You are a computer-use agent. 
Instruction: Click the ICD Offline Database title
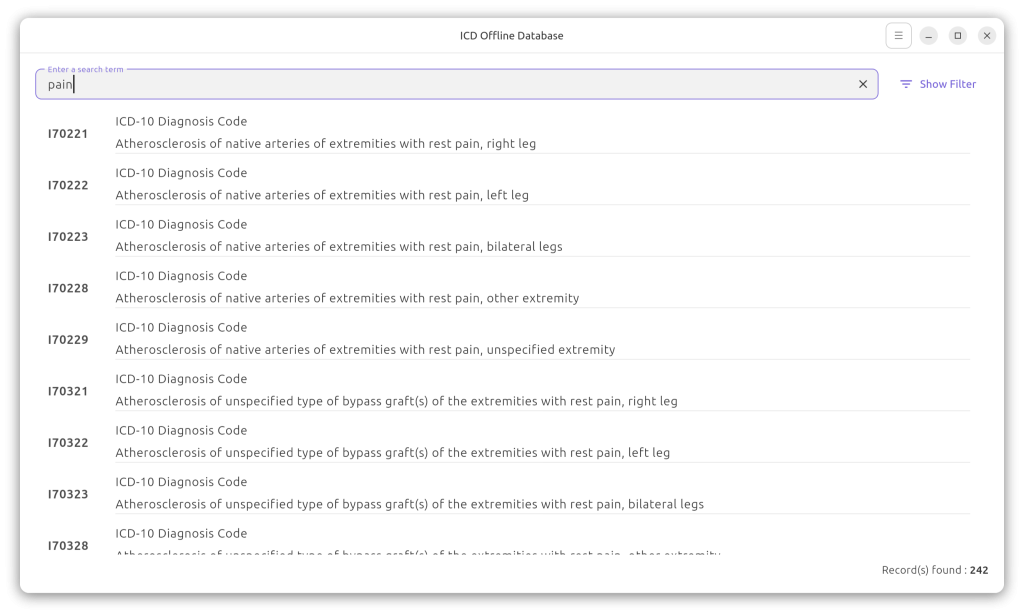point(511,36)
